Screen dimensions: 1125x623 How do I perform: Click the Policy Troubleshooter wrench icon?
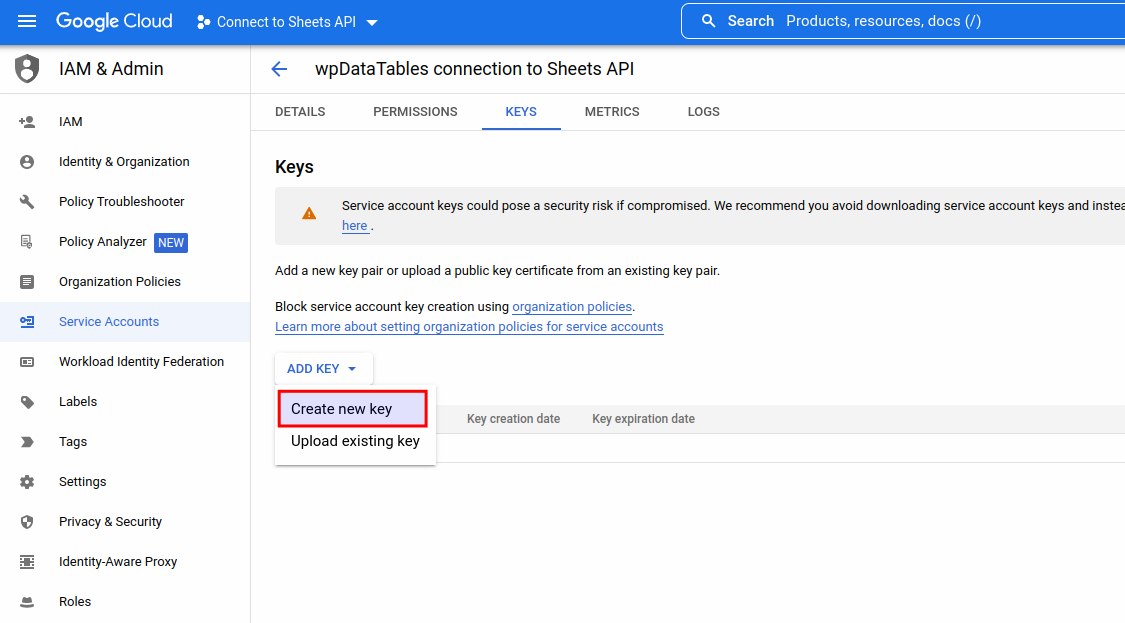(27, 202)
